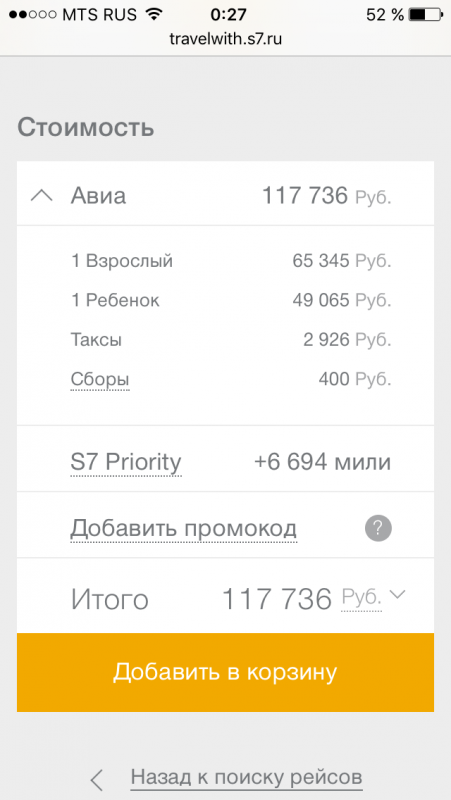Tap the Руб. currency selector in total
This screenshot has width=451, height=800.
361,596
